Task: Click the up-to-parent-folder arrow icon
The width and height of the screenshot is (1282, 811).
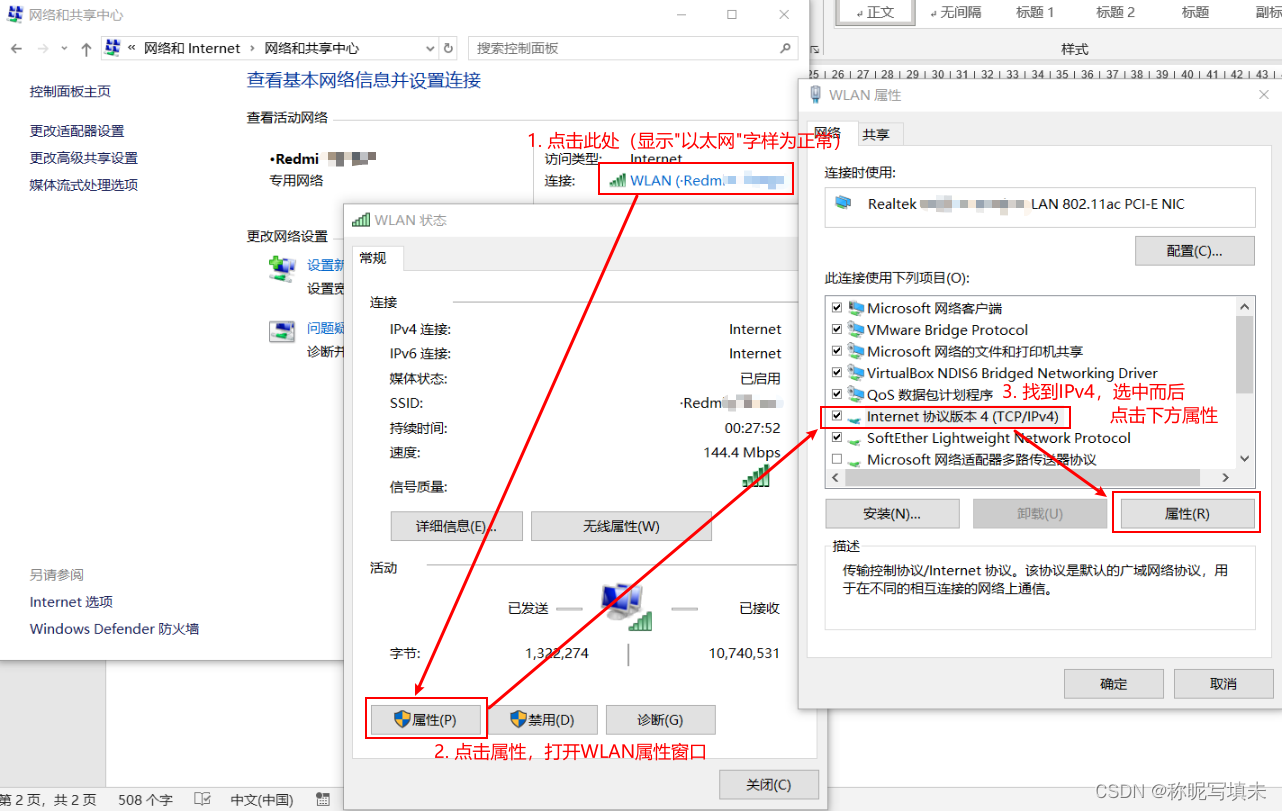Action: (x=85, y=47)
